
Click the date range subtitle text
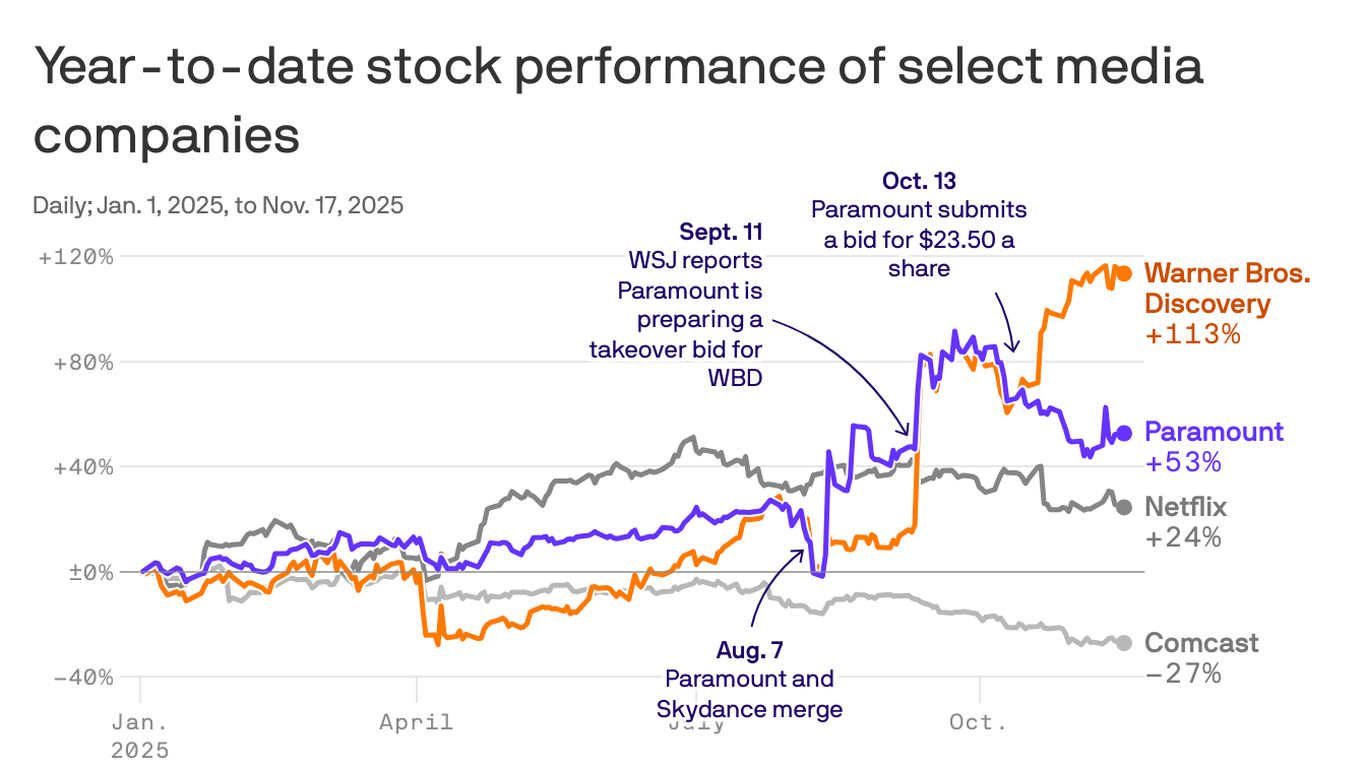coord(218,206)
